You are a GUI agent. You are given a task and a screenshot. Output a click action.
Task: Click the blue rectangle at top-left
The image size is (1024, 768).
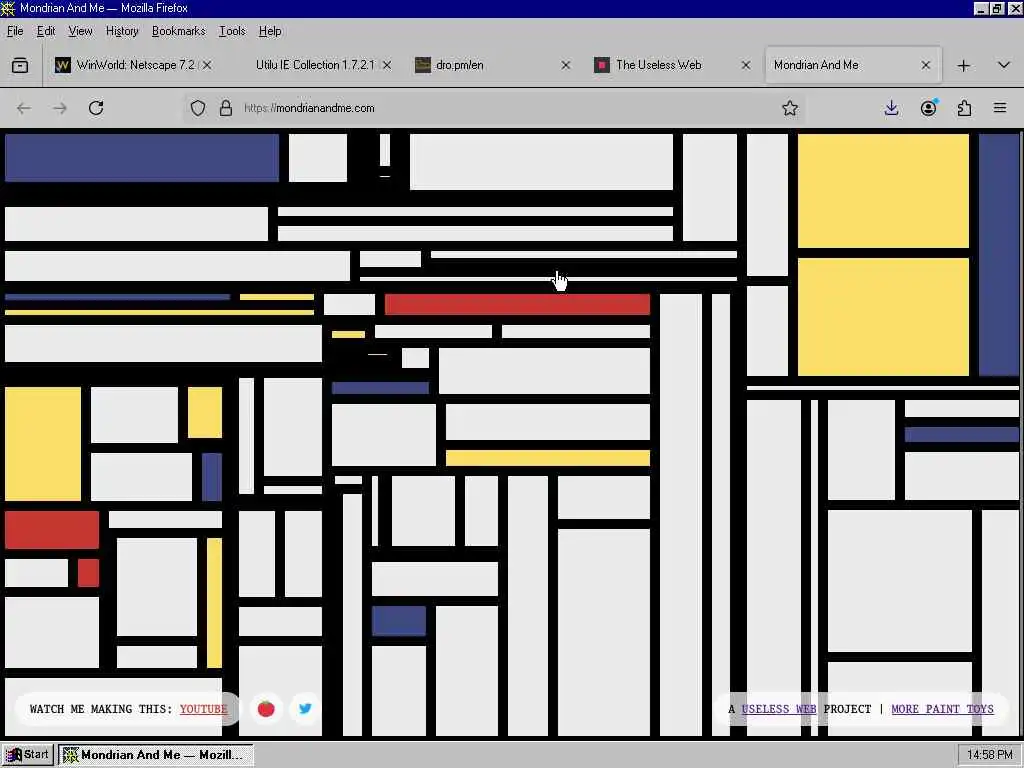point(142,157)
